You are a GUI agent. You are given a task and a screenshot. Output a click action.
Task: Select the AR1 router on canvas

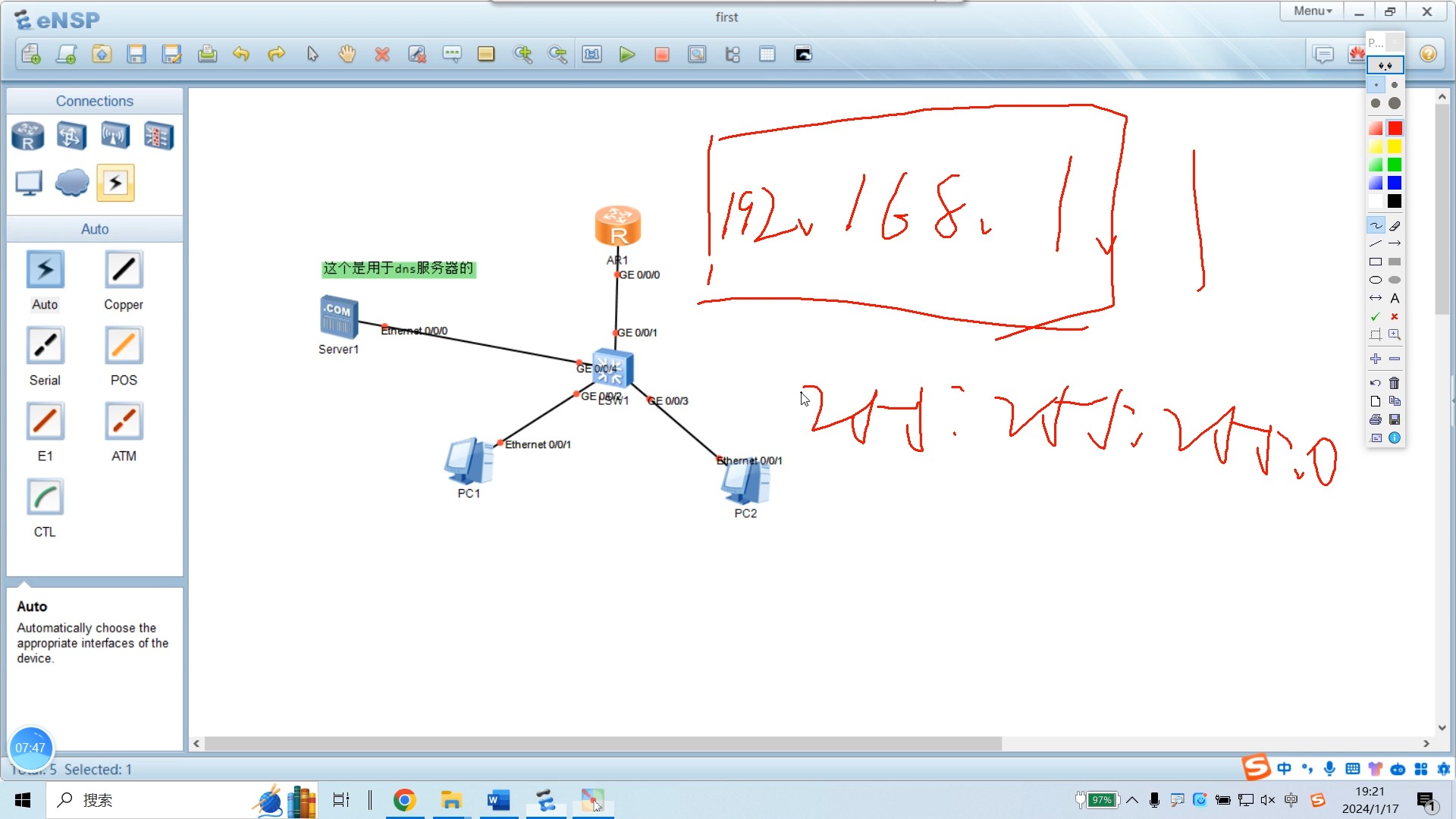click(x=618, y=226)
